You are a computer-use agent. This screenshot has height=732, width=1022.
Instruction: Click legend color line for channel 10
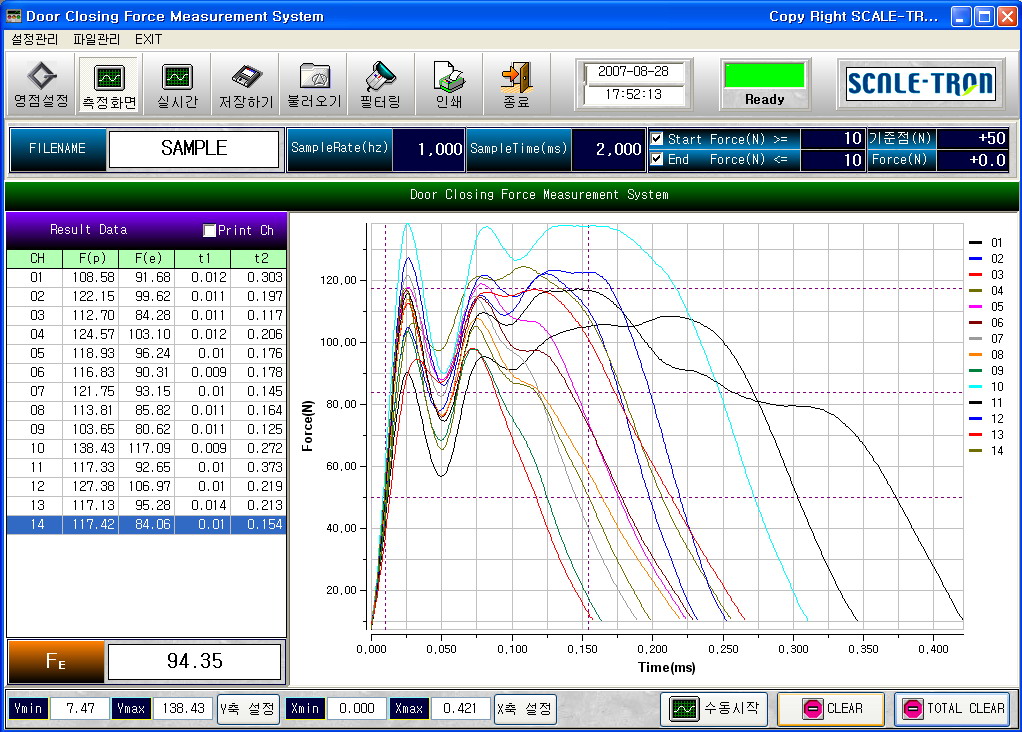pyautogui.click(x=975, y=387)
